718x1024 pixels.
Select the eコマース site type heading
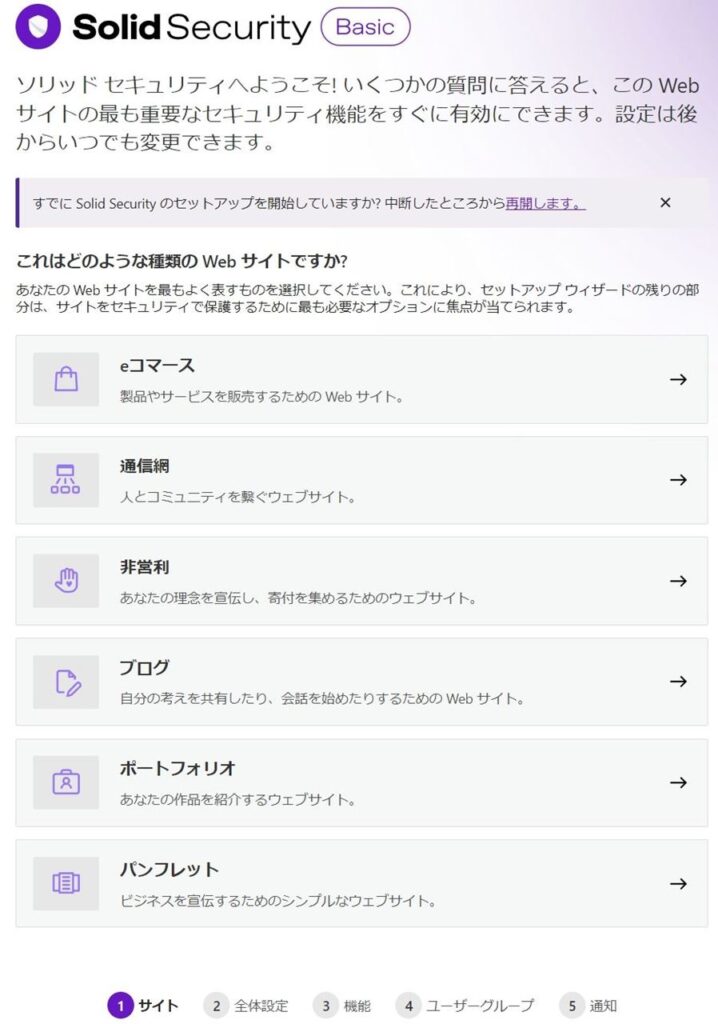pyautogui.click(x=157, y=366)
